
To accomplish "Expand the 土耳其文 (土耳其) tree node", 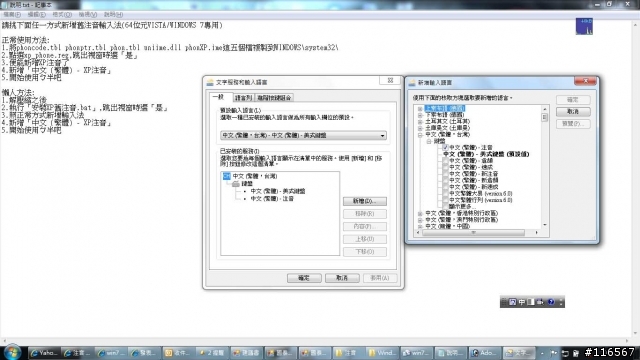I will 420,122.
